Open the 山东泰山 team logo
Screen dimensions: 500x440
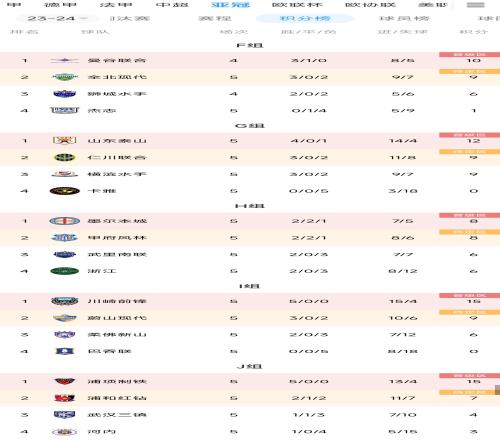coord(64,141)
